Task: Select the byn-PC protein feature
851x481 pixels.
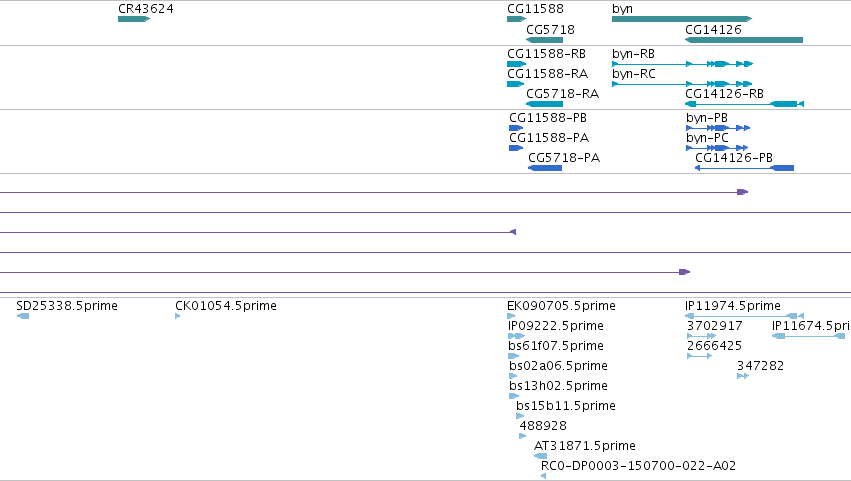Action: click(716, 148)
